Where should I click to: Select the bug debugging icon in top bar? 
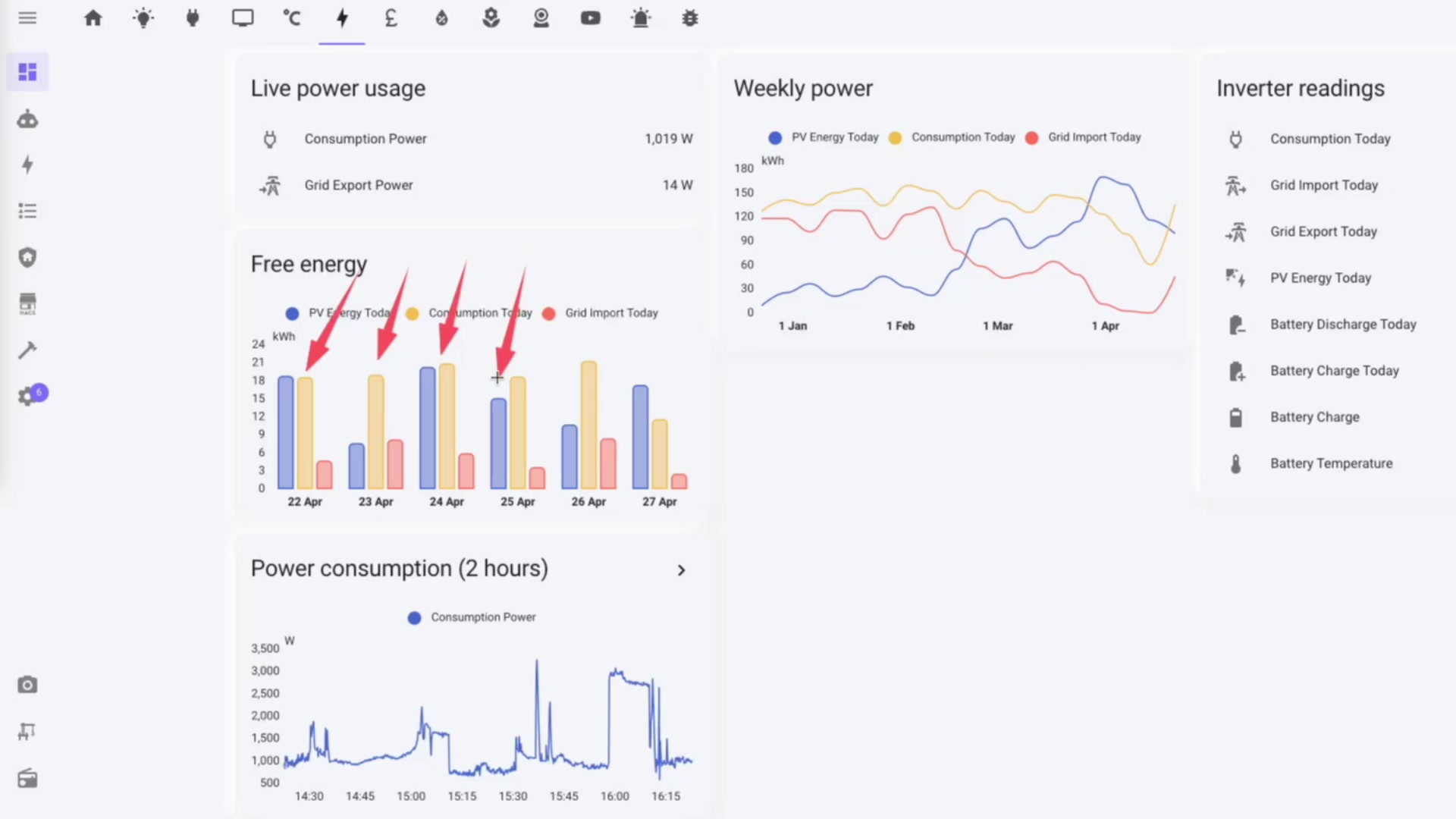pyautogui.click(x=690, y=17)
